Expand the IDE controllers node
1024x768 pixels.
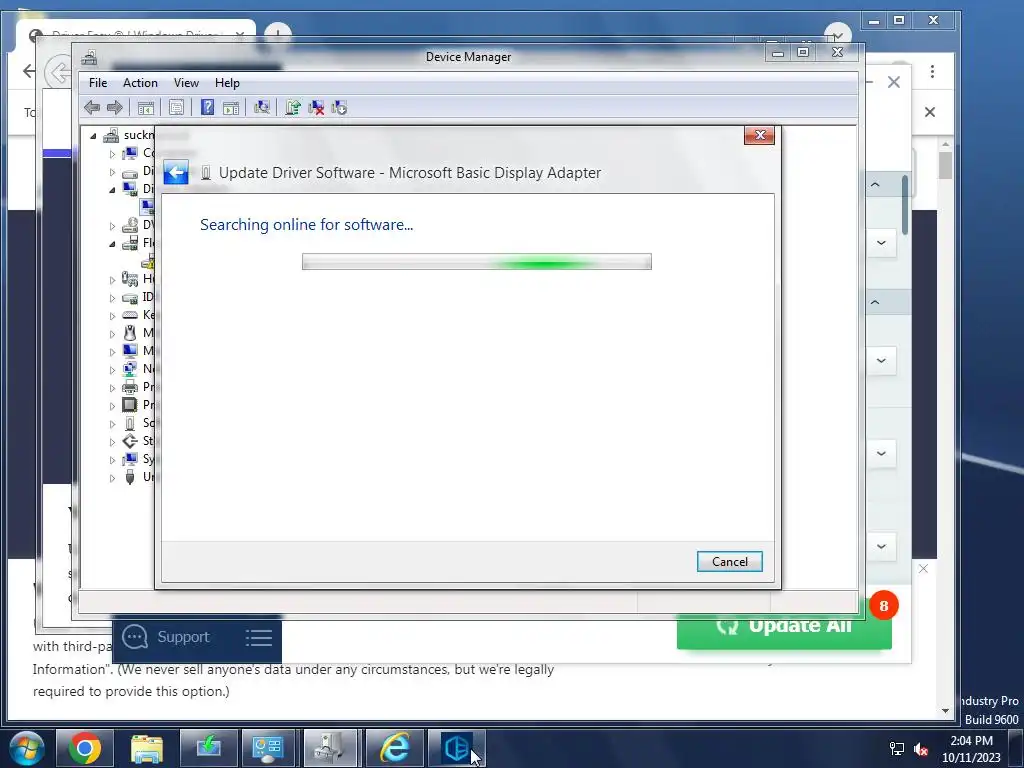coord(112,298)
